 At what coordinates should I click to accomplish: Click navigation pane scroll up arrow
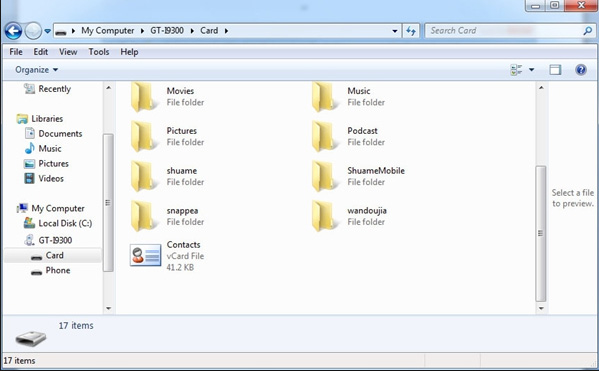(x=108, y=88)
